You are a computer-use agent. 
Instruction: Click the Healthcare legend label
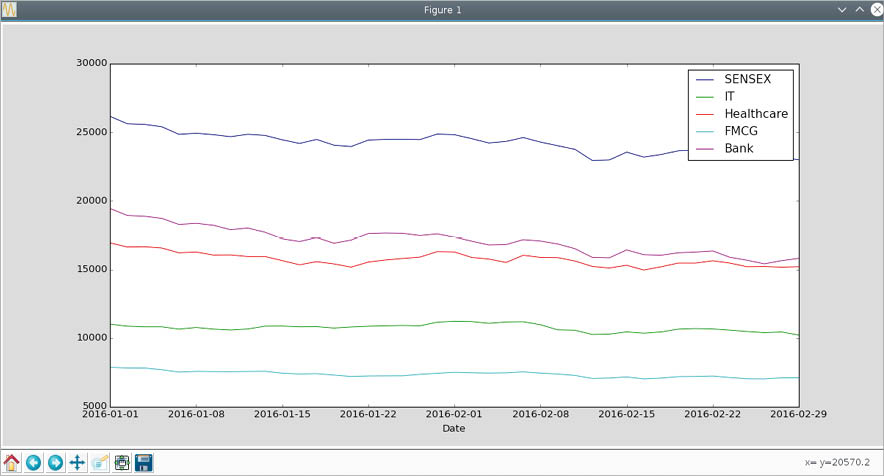pyautogui.click(x=755, y=114)
